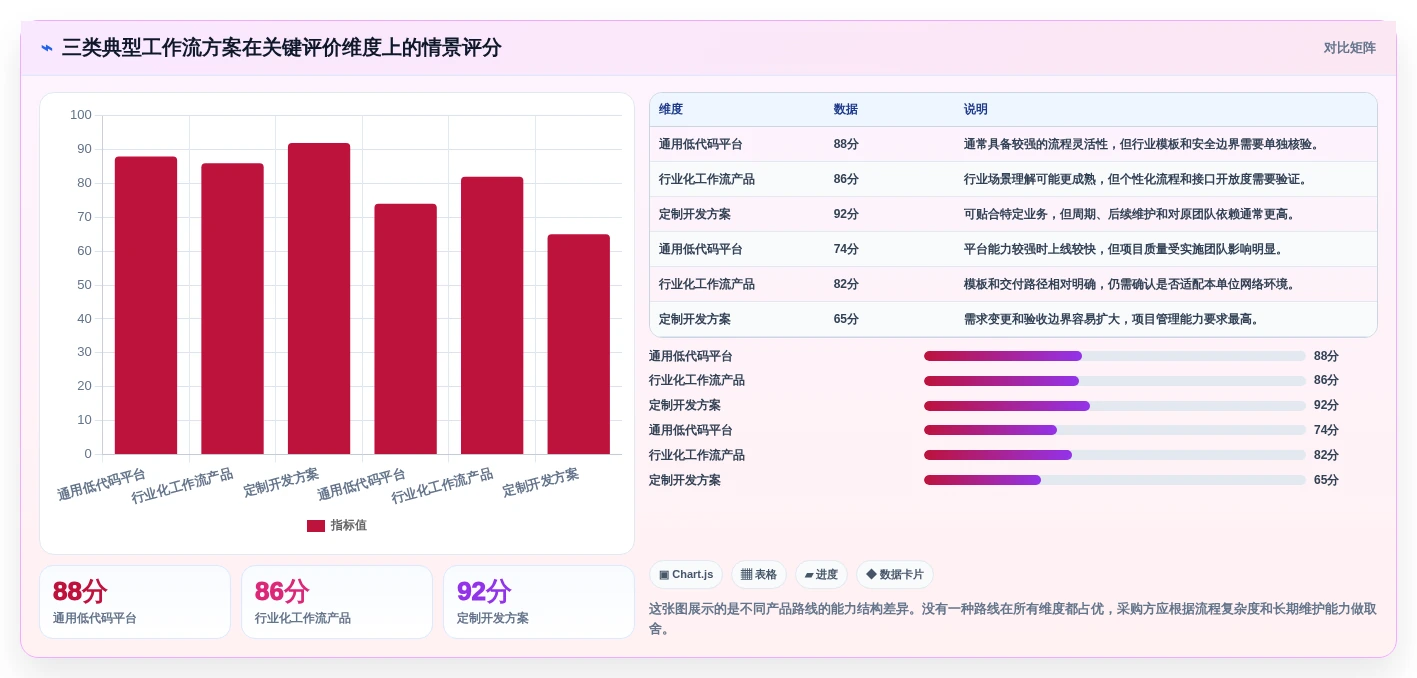Click 通用低代码平台 in the table's 88分 row

(x=701, y=144)
